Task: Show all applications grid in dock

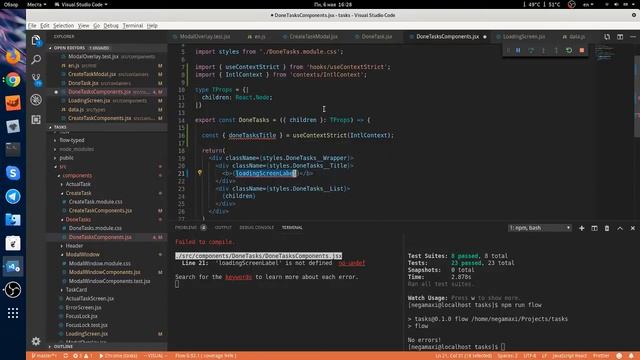Action: click(13, 313)
